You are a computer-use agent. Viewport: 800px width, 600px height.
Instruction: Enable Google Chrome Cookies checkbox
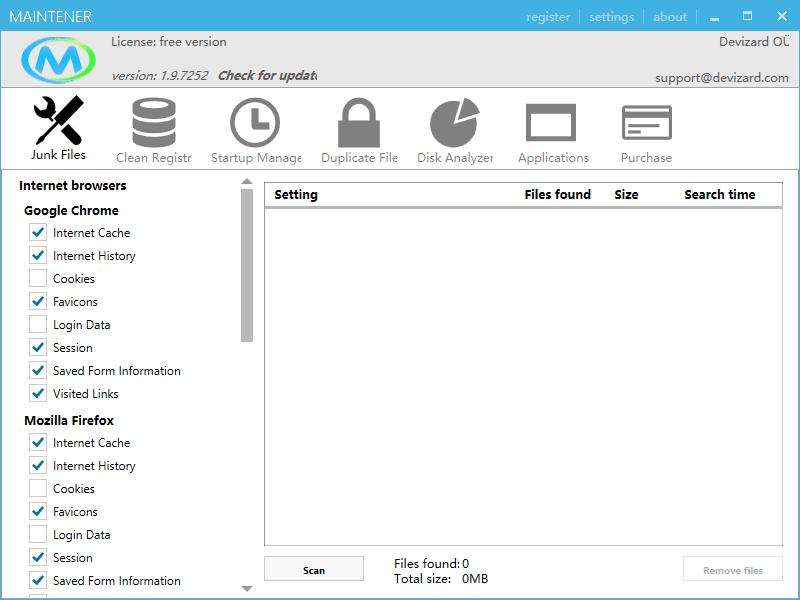pos(38,278)
